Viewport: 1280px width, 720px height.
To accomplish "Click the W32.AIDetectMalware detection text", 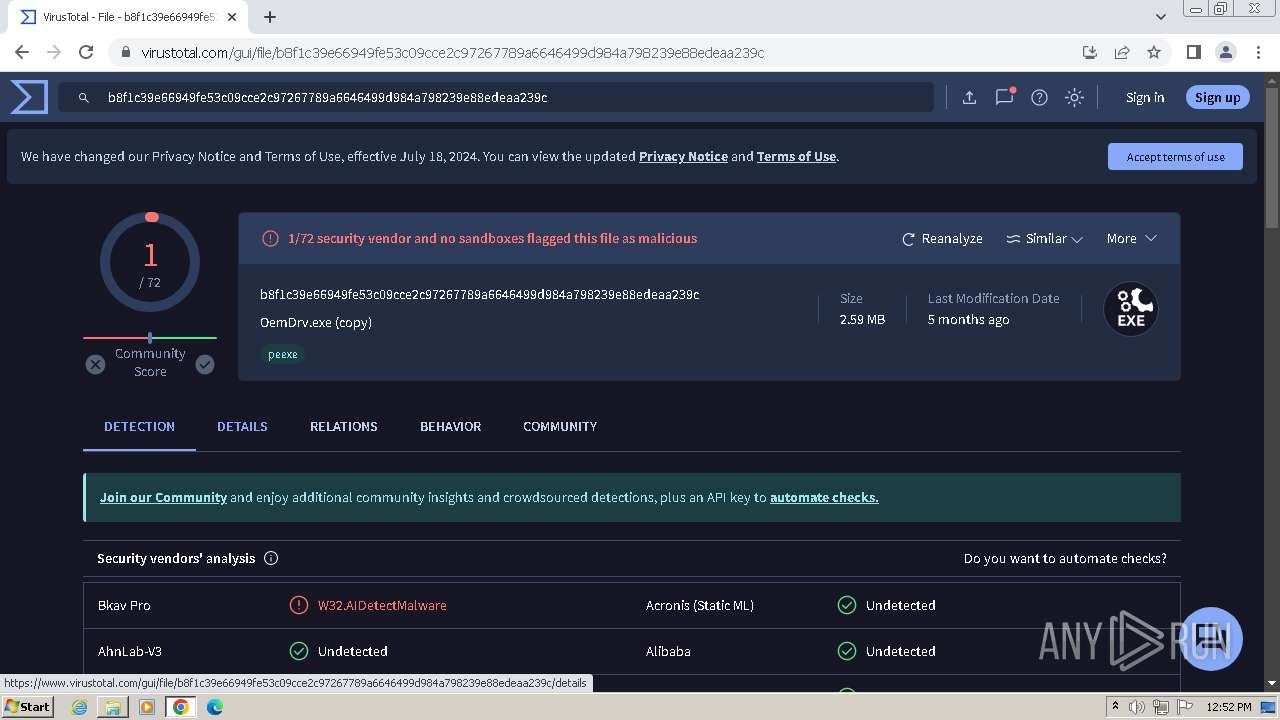I will pyautogui.click(x=382, y=605).
